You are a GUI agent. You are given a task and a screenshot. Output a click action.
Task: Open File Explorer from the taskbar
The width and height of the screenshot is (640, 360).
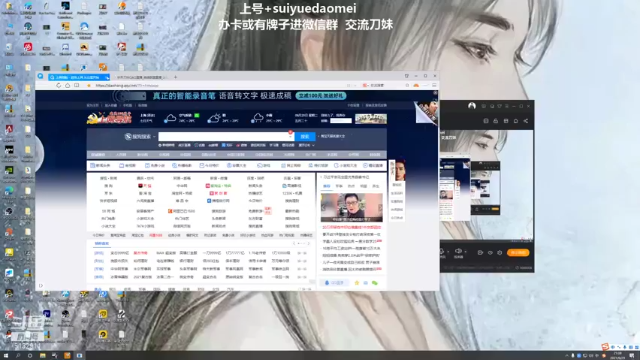coord(42,356)
